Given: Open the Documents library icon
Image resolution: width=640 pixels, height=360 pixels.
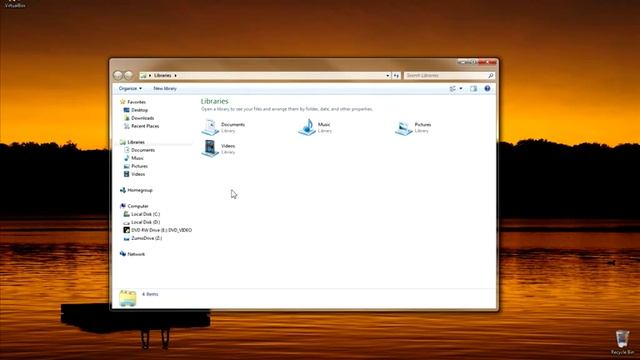Looking at the screenshot, I should [x=210, y=127].
